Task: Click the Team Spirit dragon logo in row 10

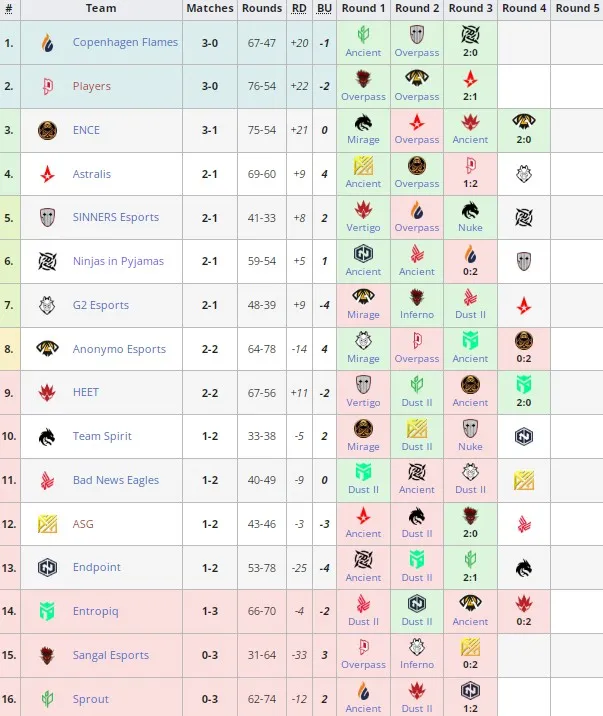Action: 47,437
